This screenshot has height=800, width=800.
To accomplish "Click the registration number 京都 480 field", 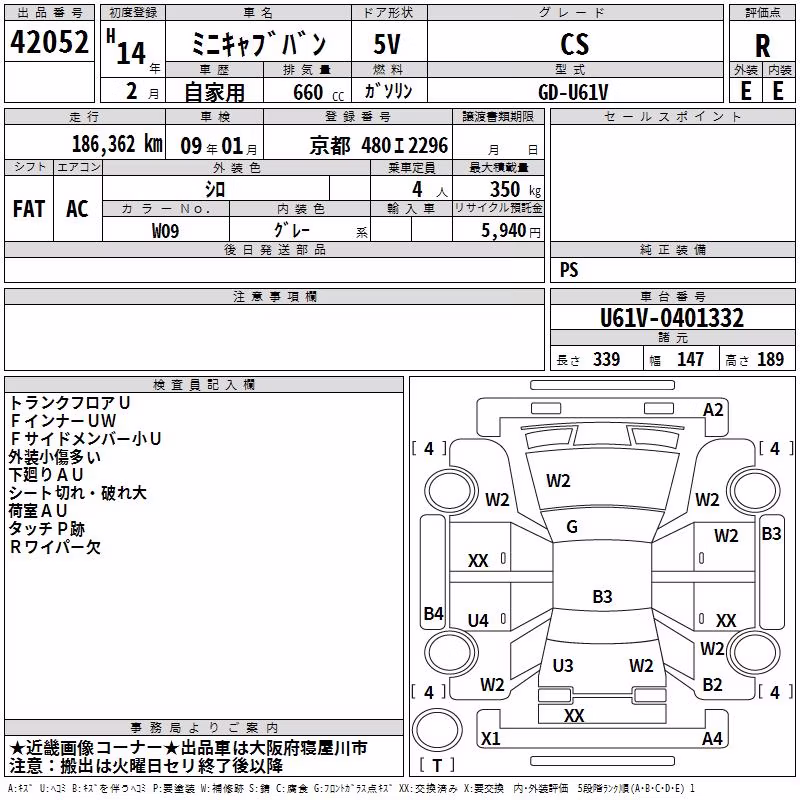I will point(379,146).
